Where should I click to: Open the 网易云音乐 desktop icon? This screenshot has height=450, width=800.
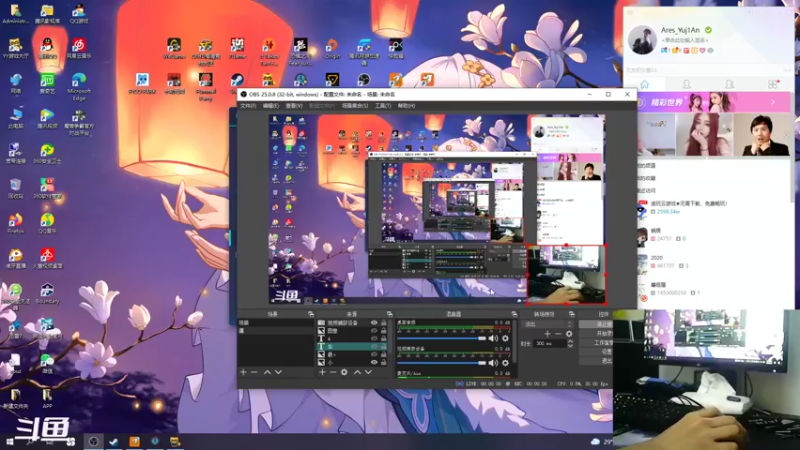coord(79,48)
